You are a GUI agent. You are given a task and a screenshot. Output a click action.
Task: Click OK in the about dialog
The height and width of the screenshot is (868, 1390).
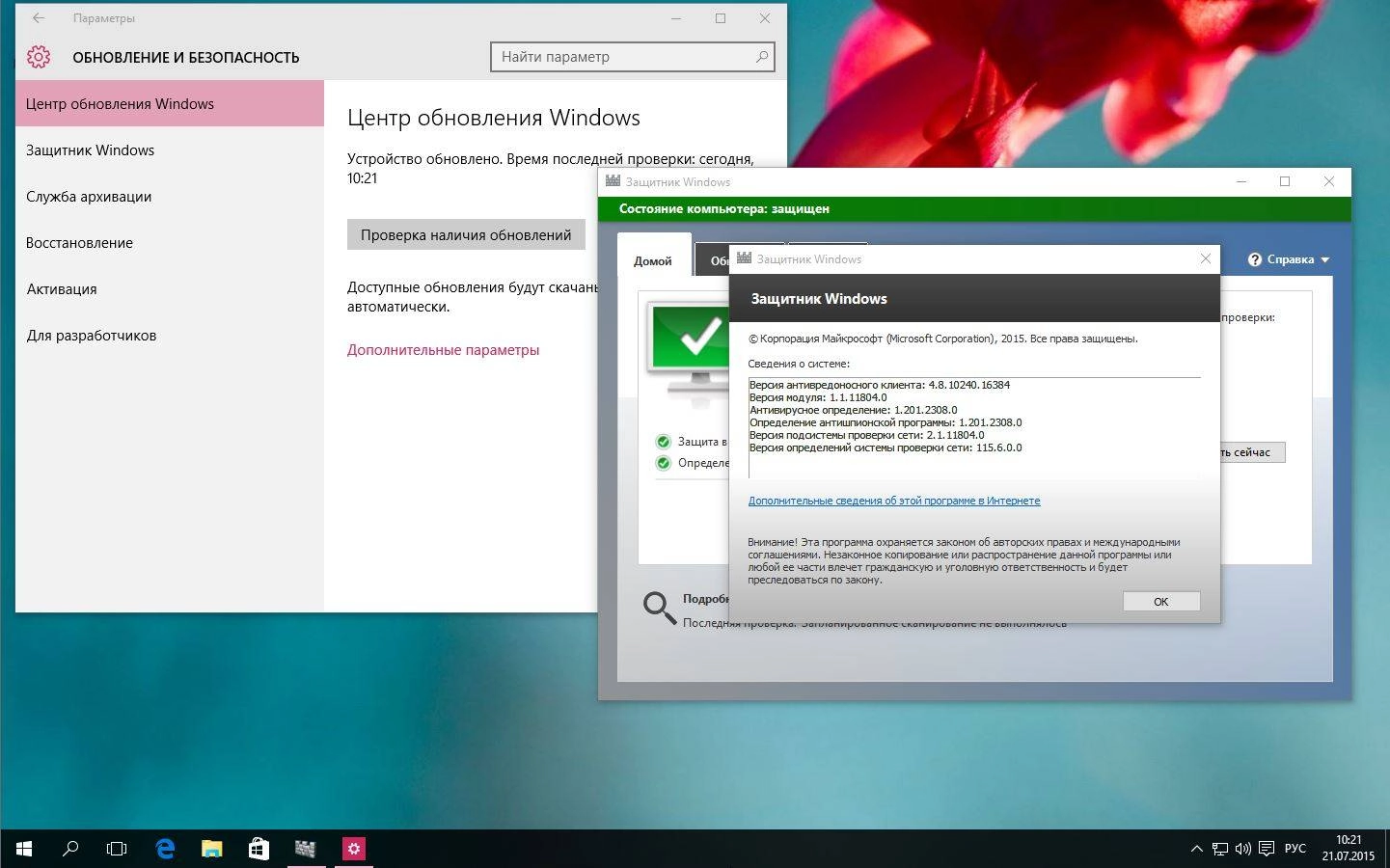[x=1161, y=601]
